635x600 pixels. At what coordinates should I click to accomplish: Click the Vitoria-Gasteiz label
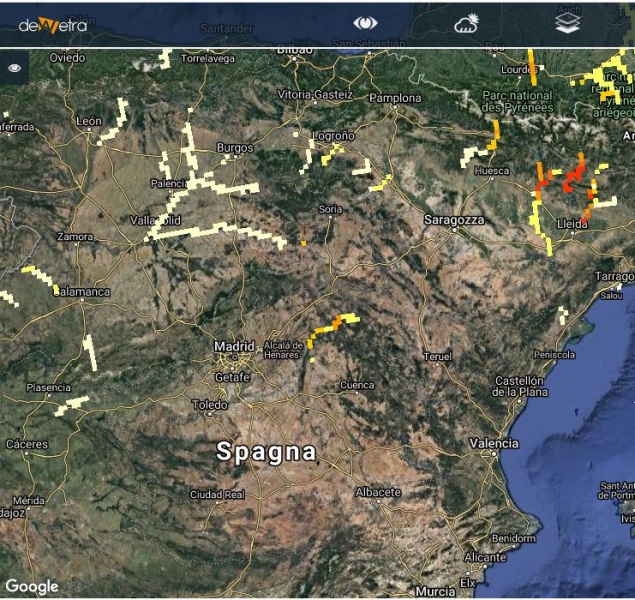tap(315, 94)
